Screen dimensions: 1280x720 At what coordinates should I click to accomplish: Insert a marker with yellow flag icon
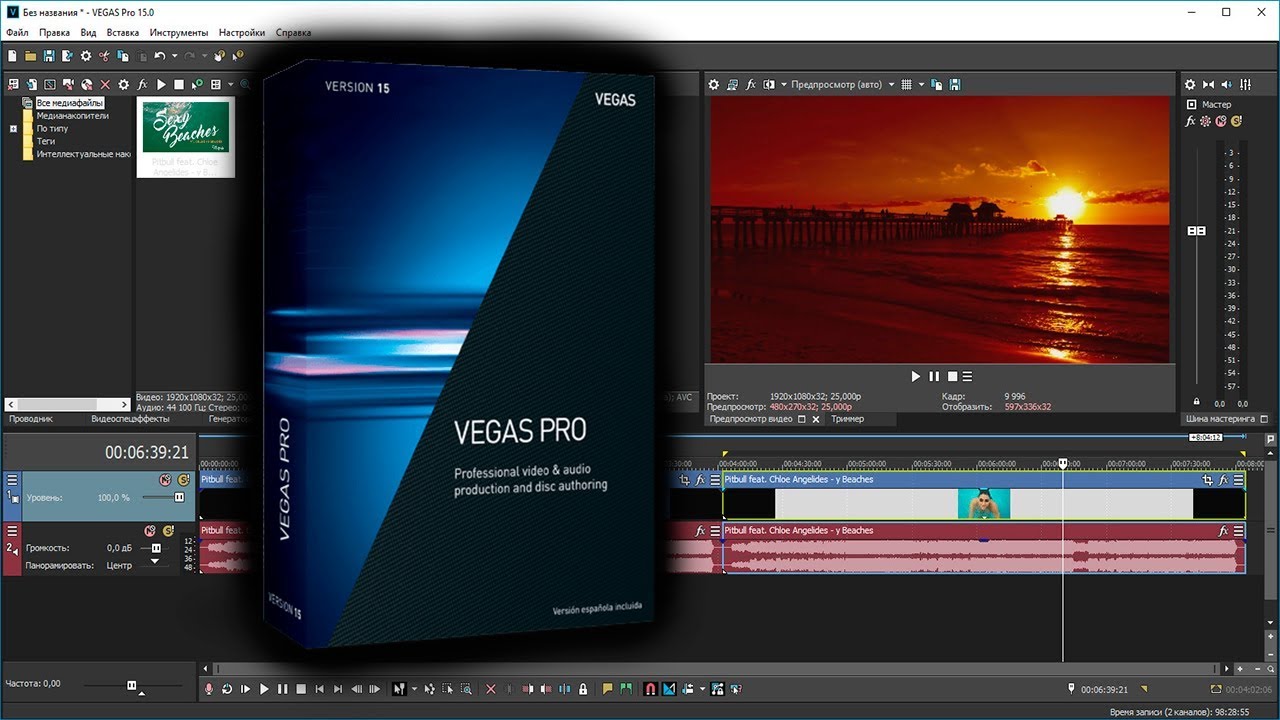tap(607, 689)
